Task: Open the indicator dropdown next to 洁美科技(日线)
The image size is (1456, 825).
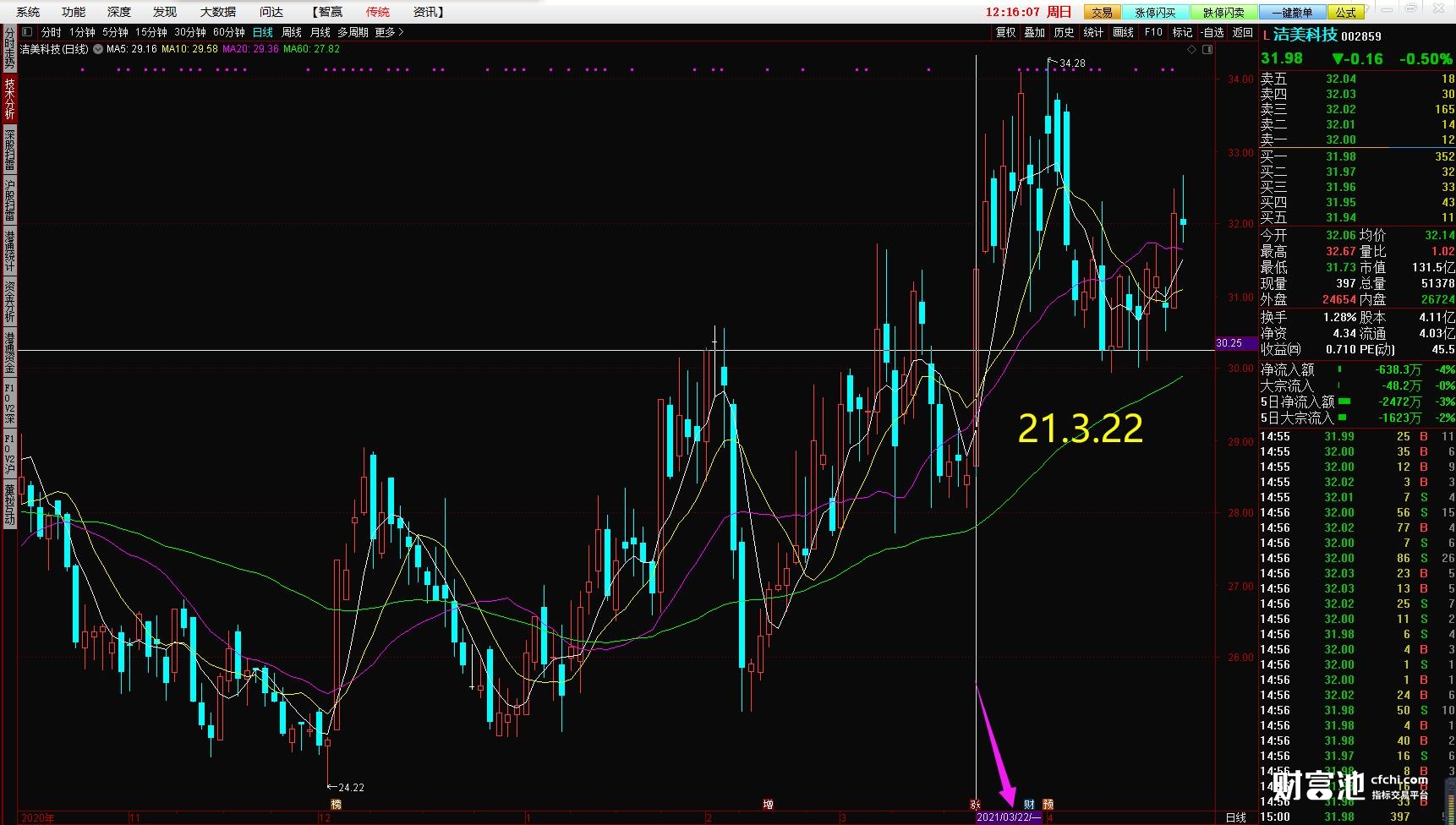Action: [x=98, y=49]
